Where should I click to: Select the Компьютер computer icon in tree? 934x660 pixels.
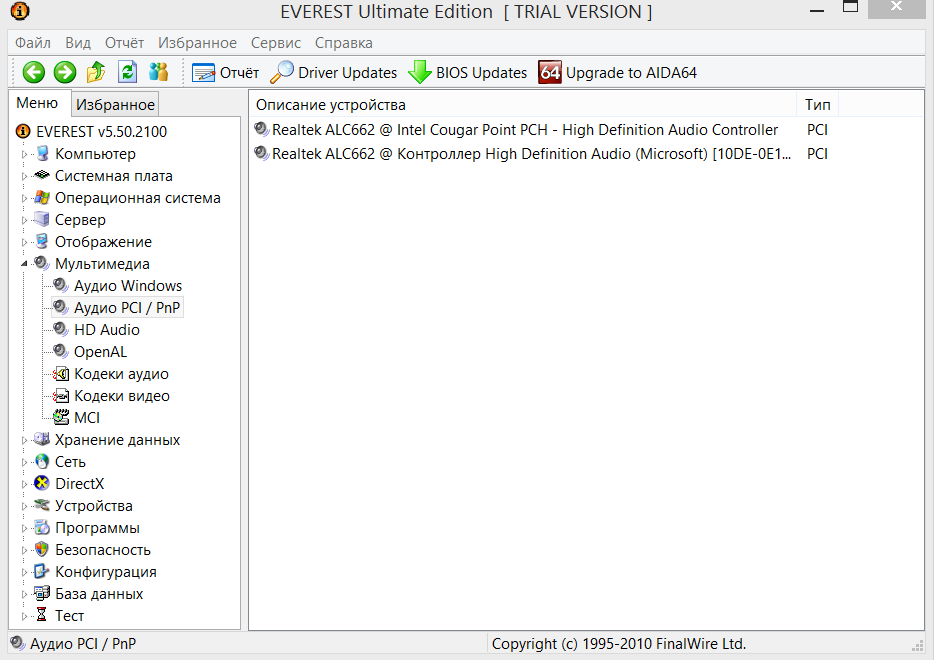point(42,154)
